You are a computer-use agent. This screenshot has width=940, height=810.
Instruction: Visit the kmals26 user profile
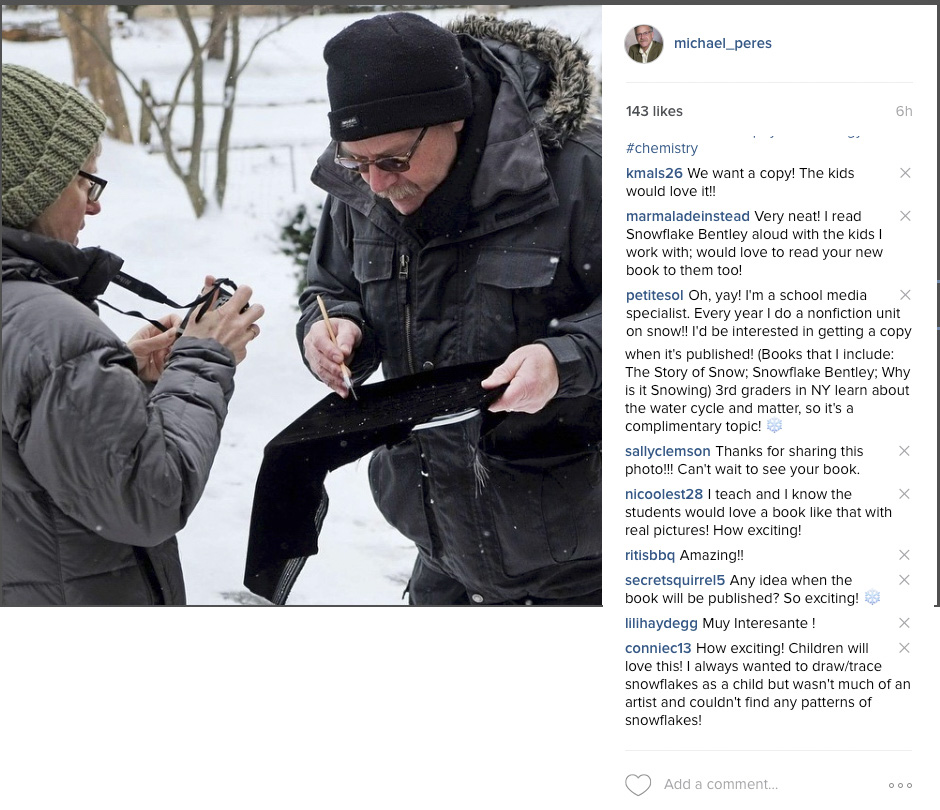[654, 173]
